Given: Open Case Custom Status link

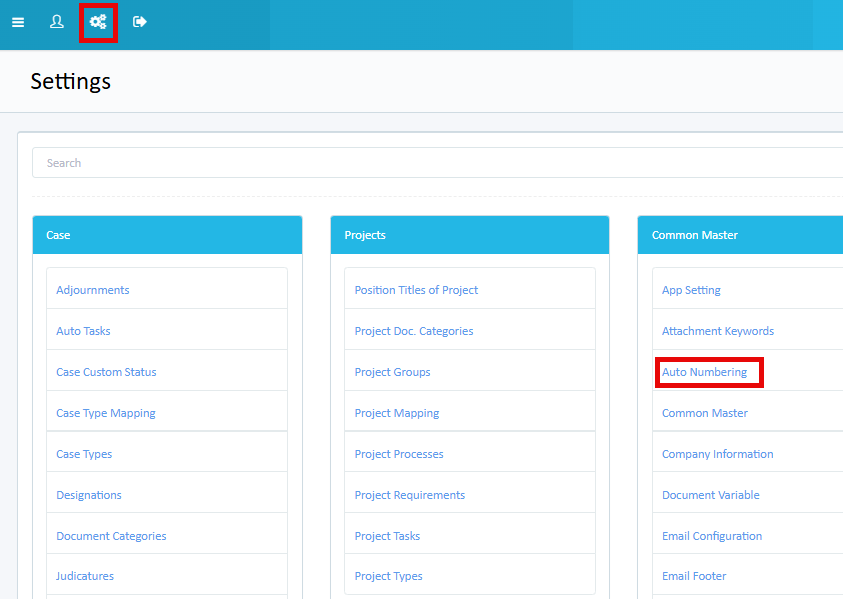Looking at the screenshot, I should (x=106, y=372).
